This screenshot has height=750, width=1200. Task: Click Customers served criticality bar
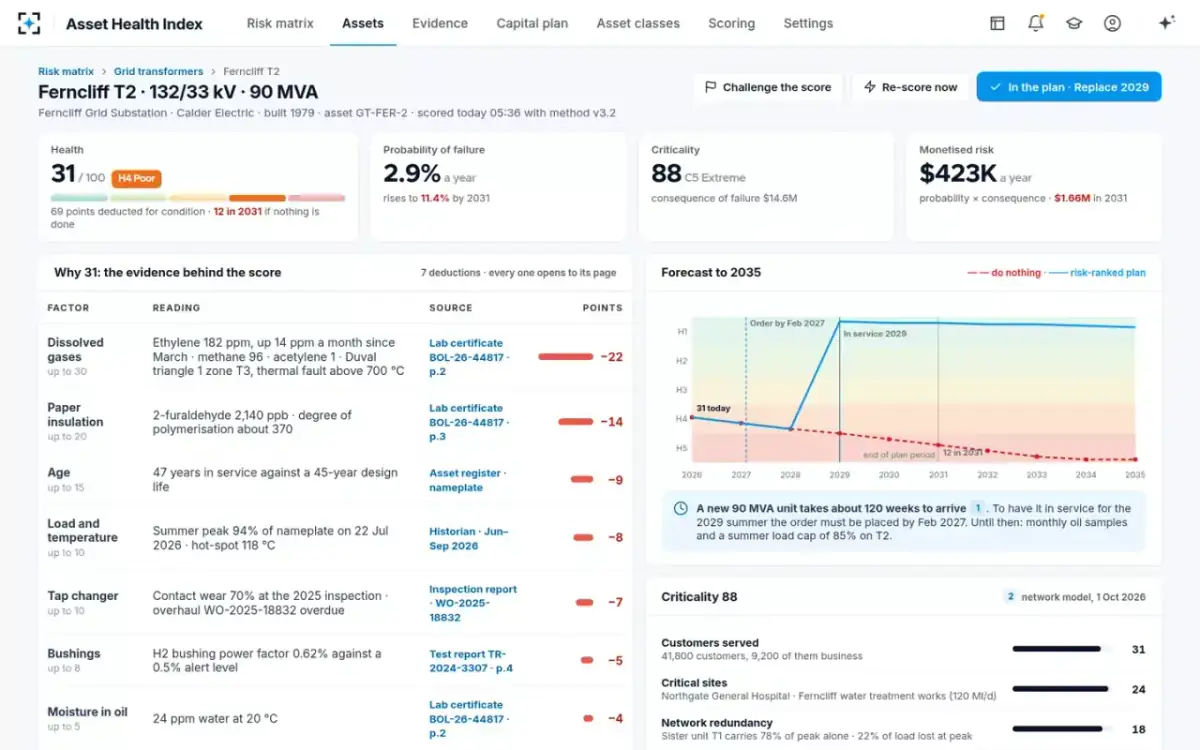pyautogui.click(x=1057, y=649)
